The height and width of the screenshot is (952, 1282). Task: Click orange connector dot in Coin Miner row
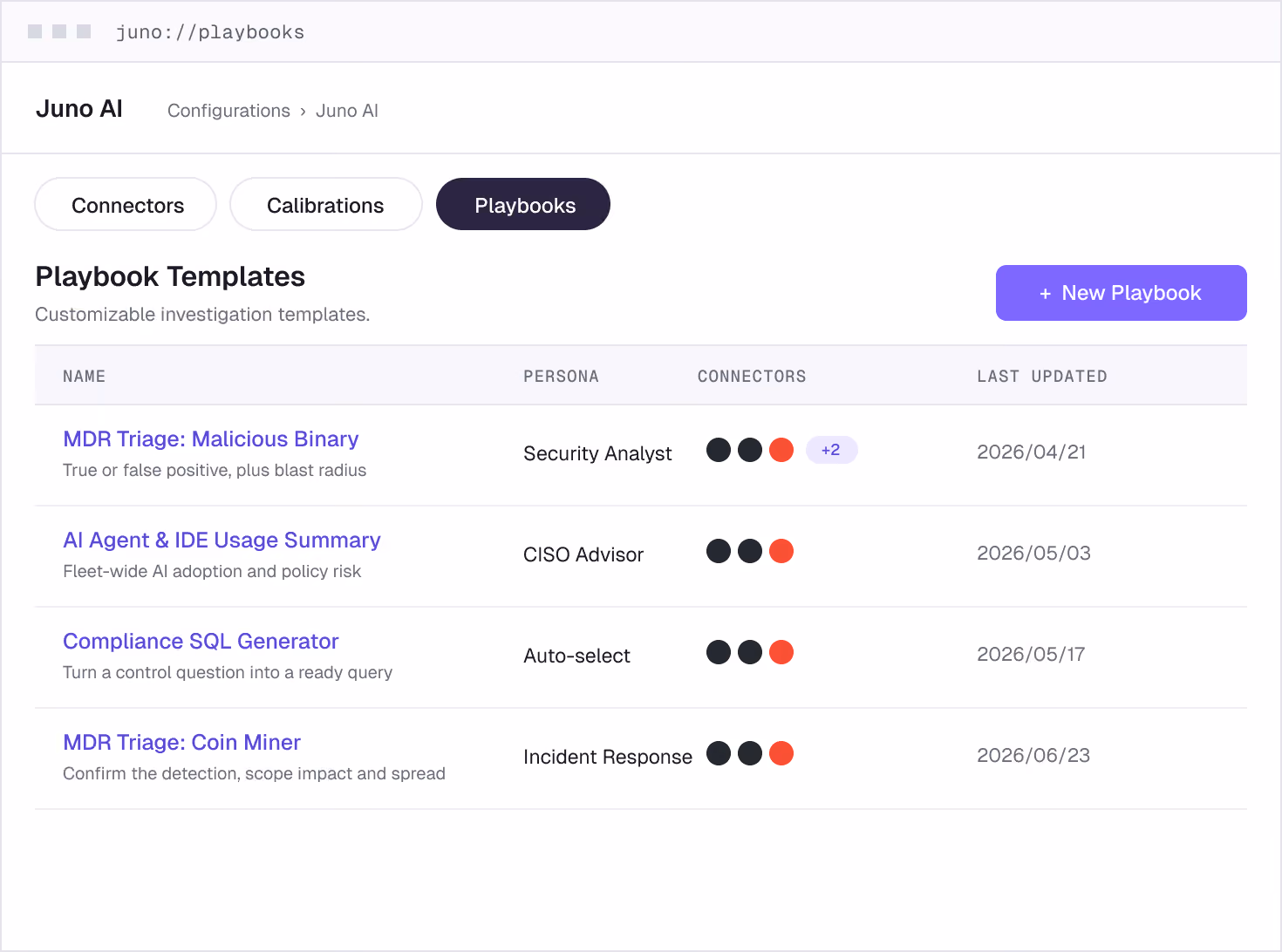(781, 753)
